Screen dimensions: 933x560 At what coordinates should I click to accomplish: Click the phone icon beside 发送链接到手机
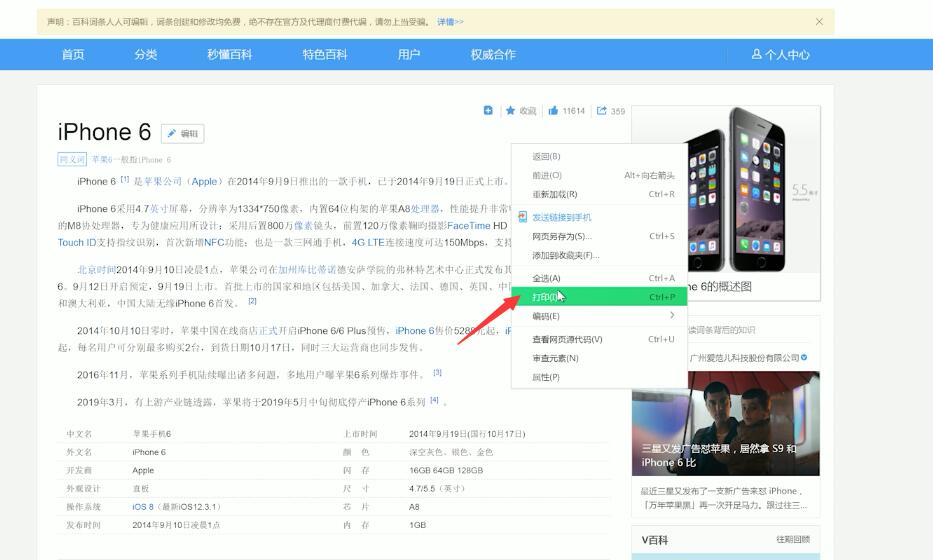(x=522, y=217)
